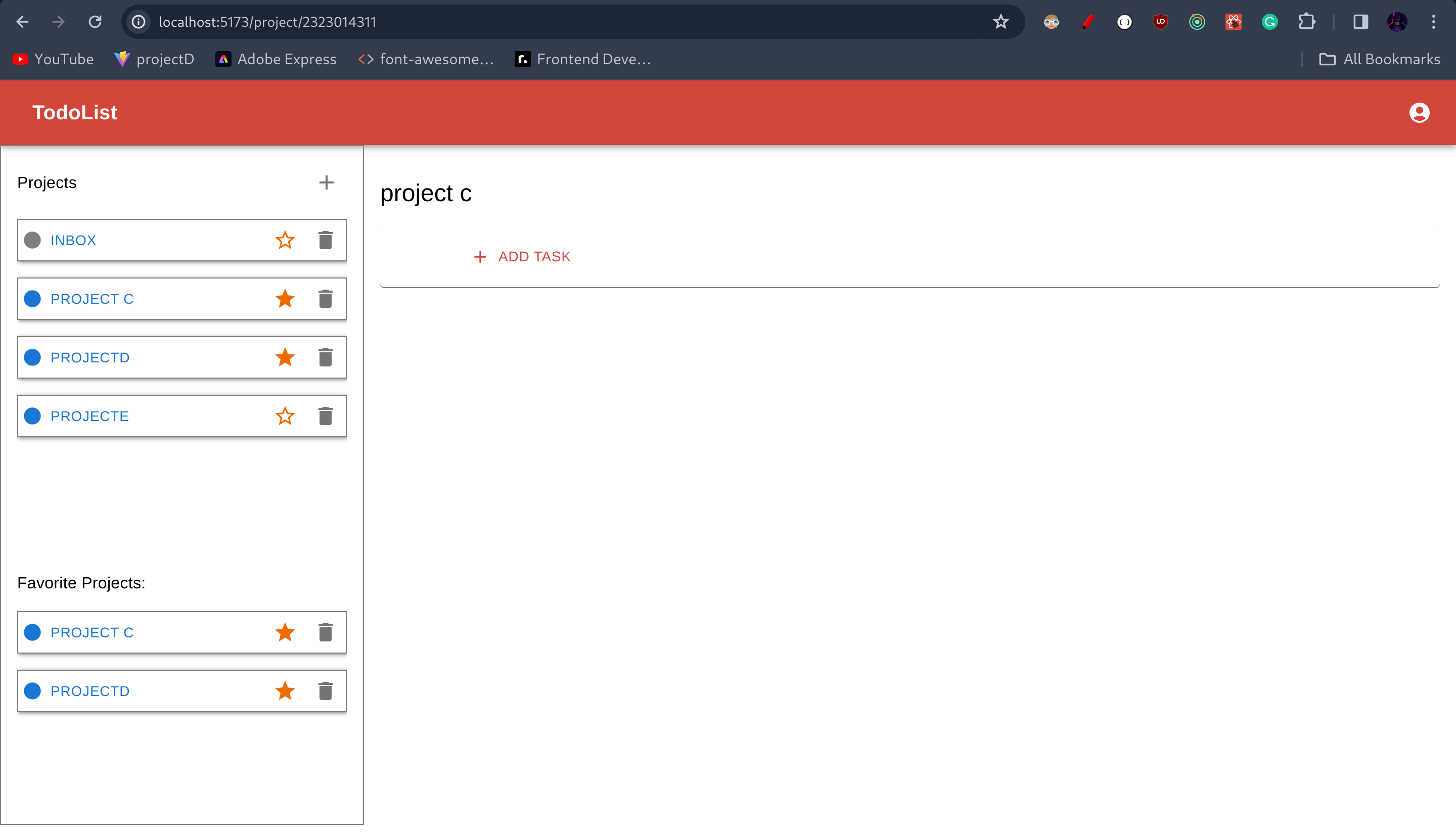Viewport: 1456px width, 834px height.
Task: Open the YouTube bookmark
Action: 53,59
